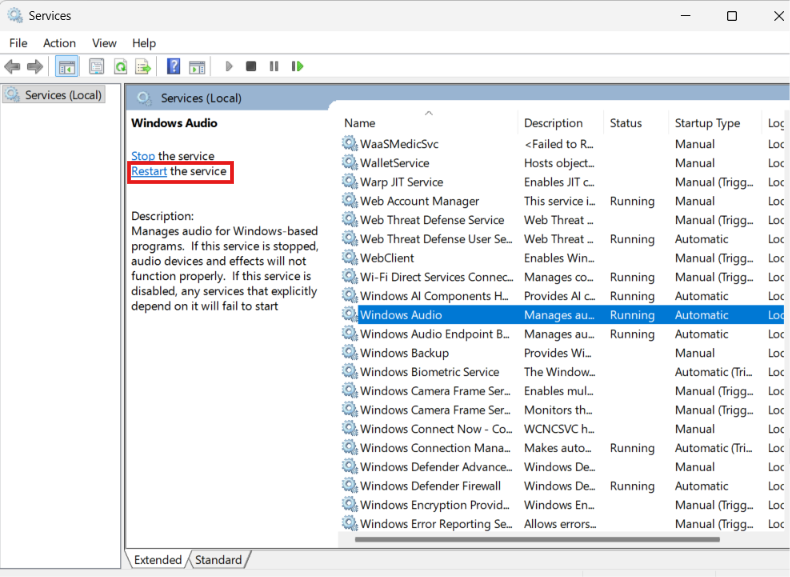The image size is (790, 577).
Task: Sort by the Startup Type column header
Action: [714, 123]
